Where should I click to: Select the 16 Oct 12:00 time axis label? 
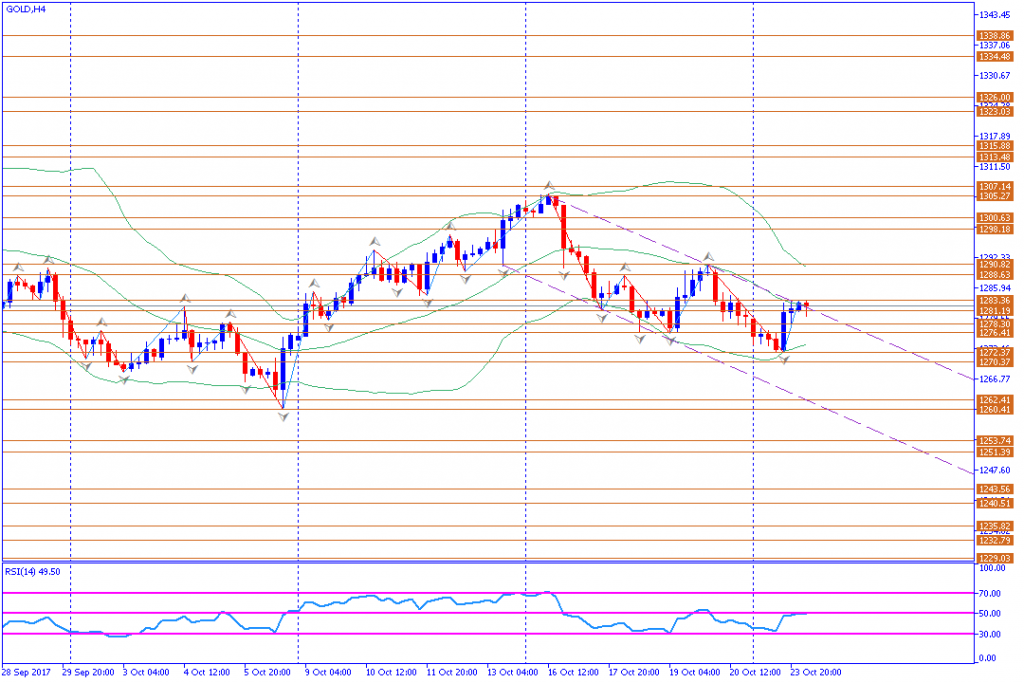[573, 672]
